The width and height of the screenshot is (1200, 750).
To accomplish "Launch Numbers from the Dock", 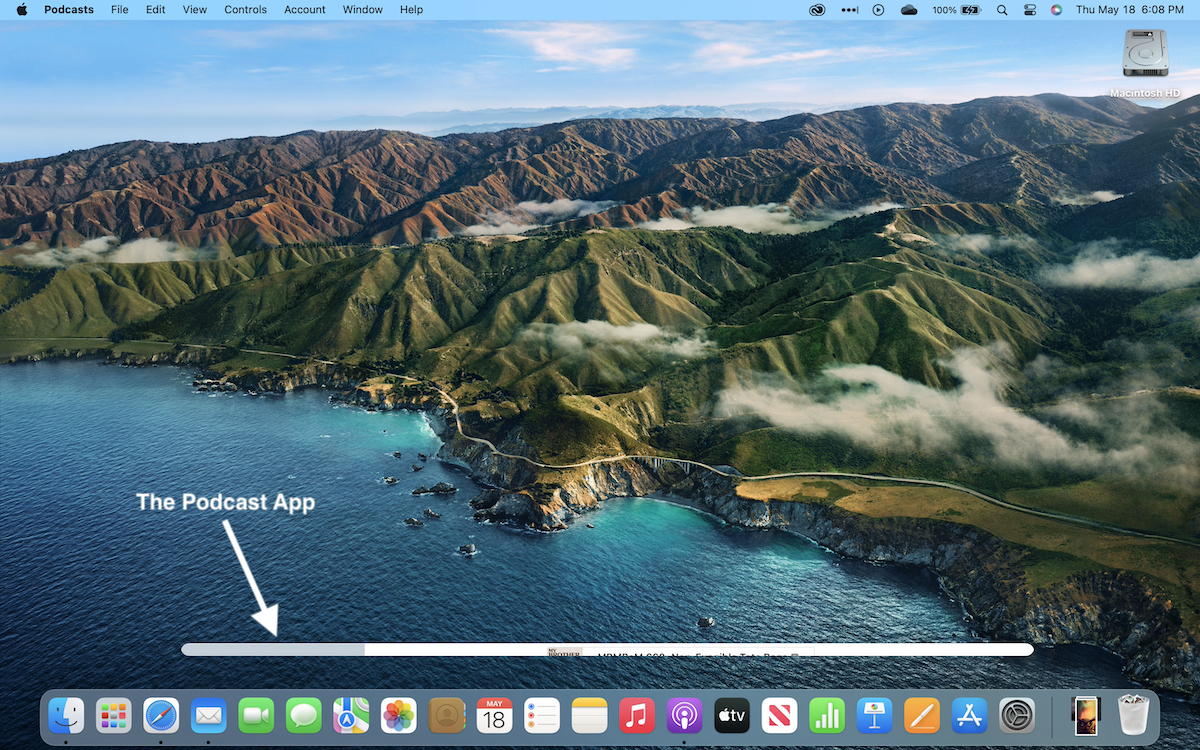I will point(827,716).
